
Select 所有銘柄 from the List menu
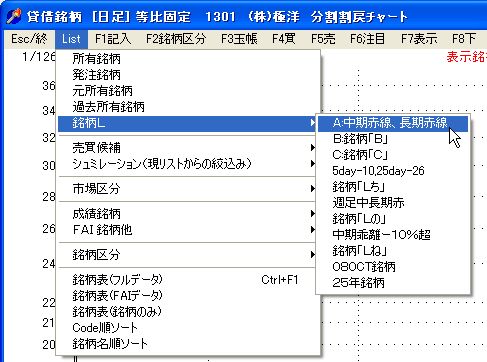188,59
